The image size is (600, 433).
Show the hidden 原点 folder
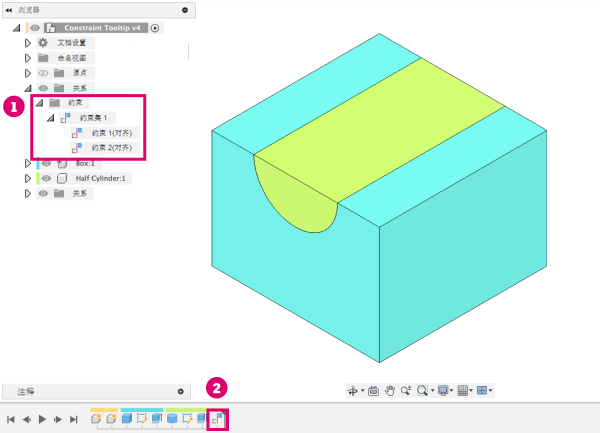coord(43,73)
